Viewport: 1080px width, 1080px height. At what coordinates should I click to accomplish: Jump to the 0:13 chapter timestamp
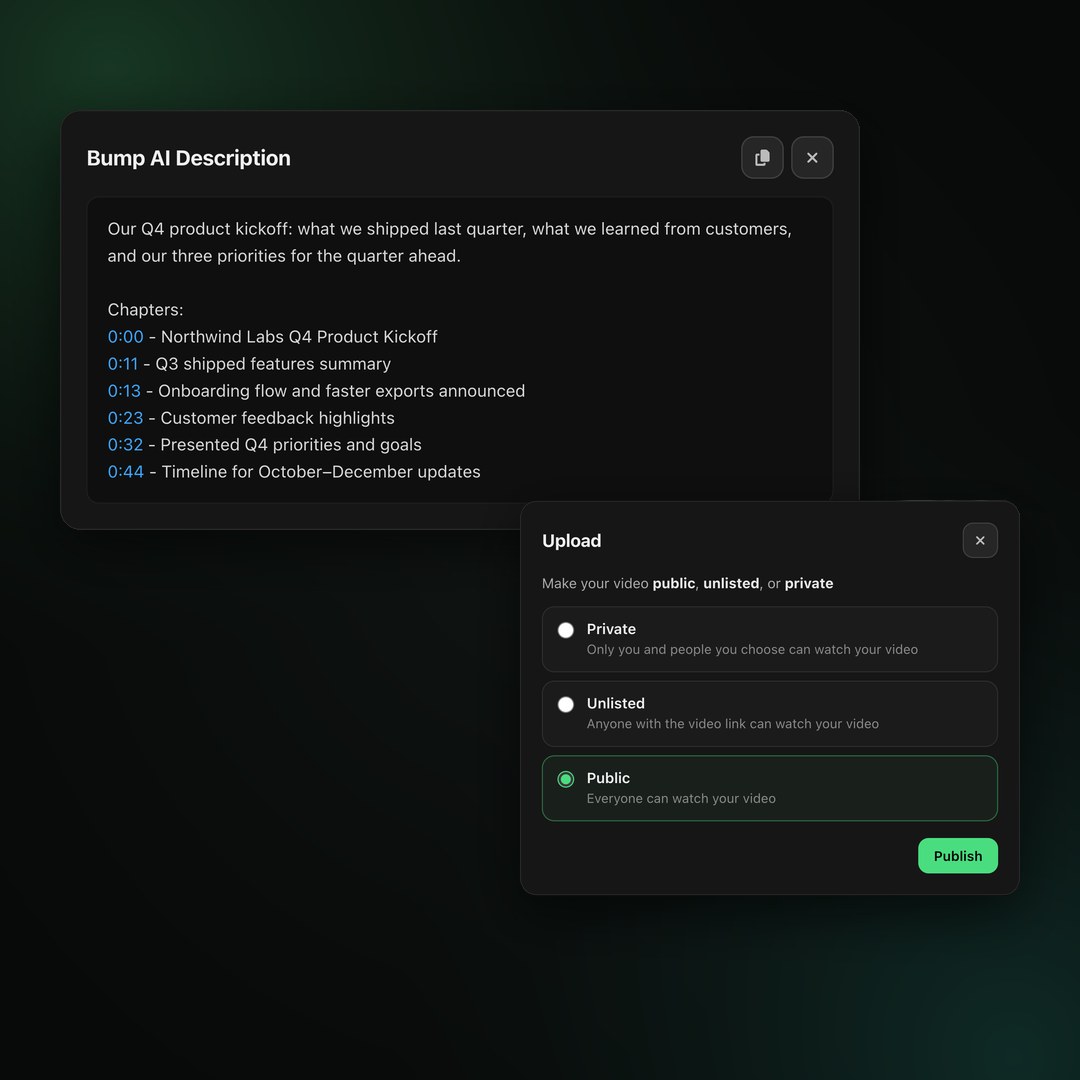124,391
